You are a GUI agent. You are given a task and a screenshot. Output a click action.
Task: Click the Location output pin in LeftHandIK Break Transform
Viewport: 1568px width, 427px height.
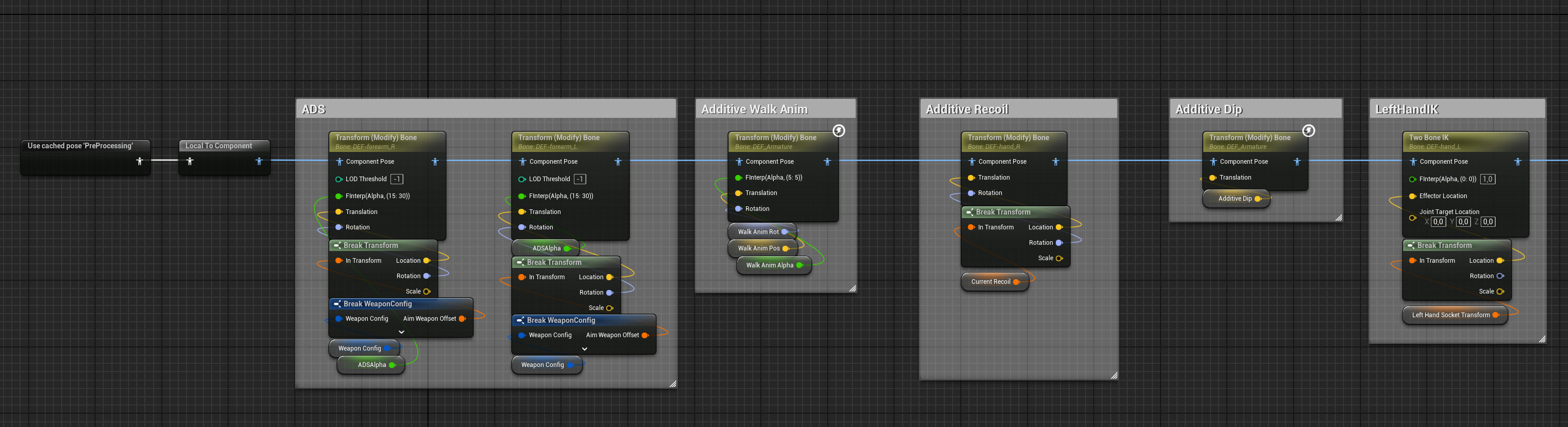tap(1500, 261)
